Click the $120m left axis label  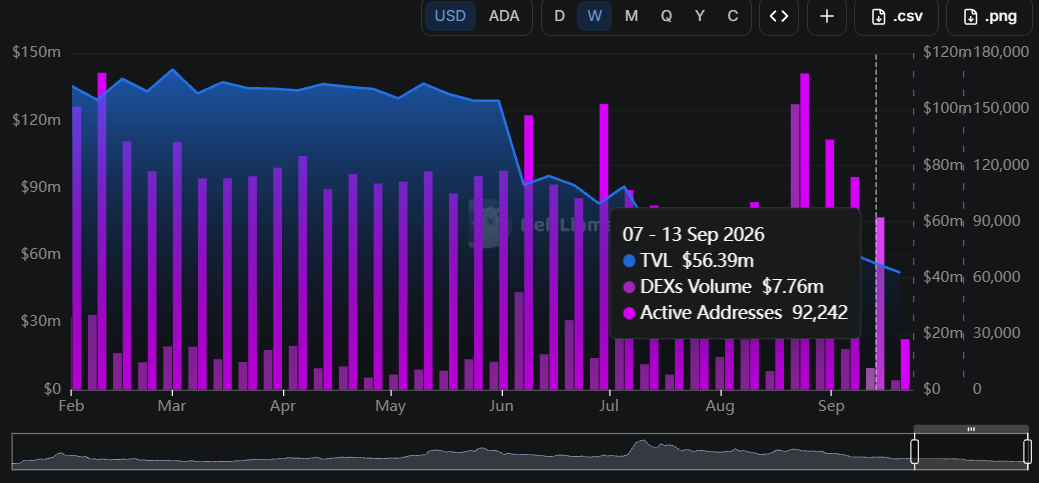36,120
